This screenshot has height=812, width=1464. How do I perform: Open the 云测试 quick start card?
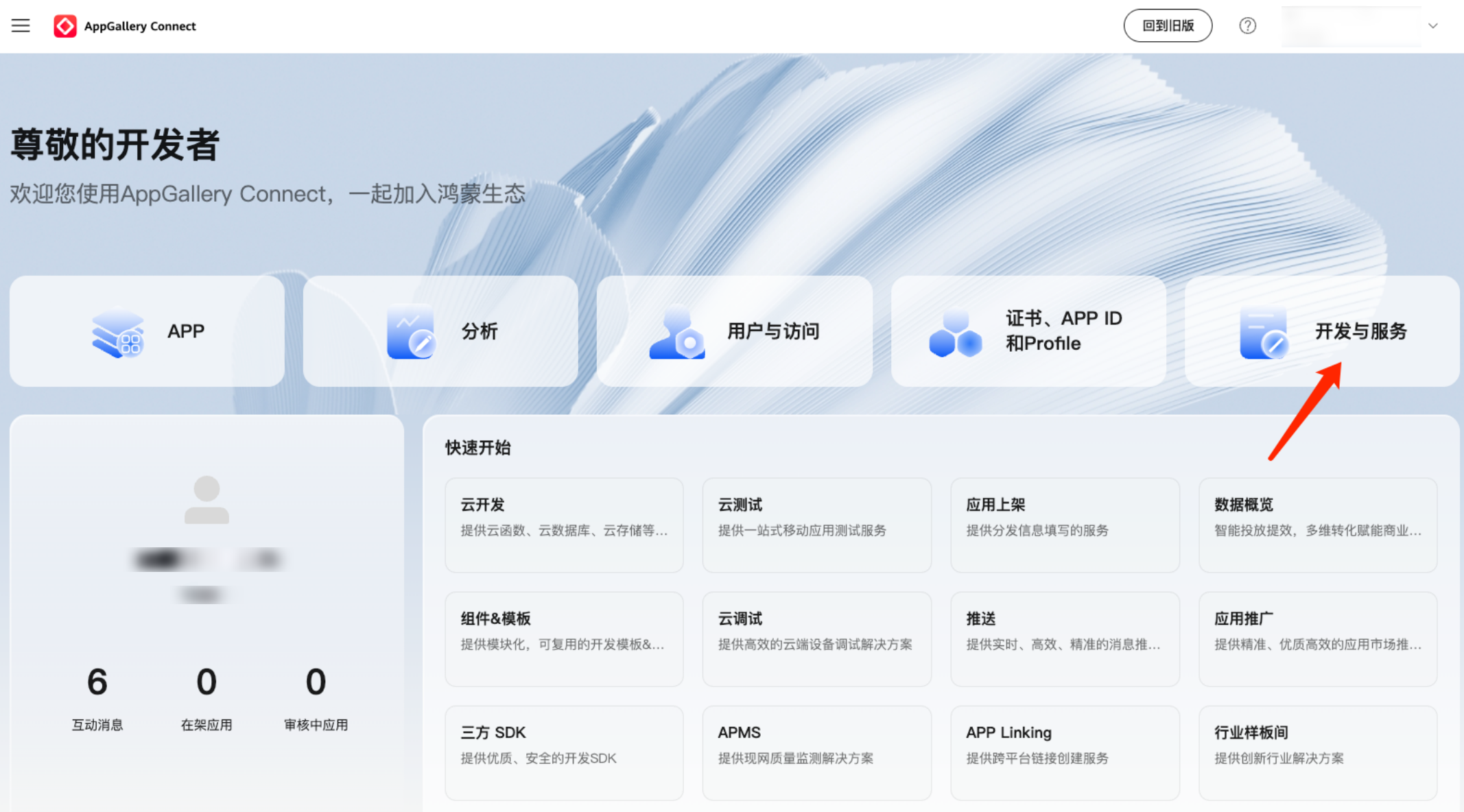pos(816,525)
